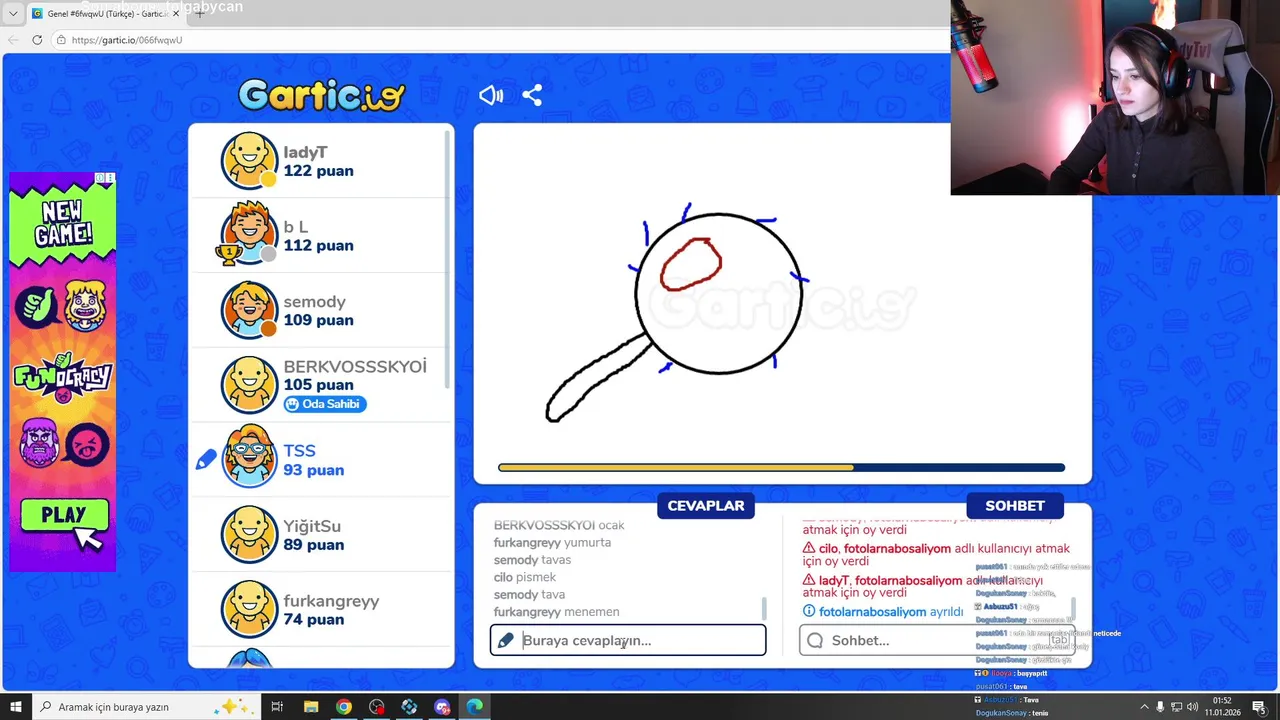
Task: Click pencil icon in answer field
Action: [x=506, y=640]
